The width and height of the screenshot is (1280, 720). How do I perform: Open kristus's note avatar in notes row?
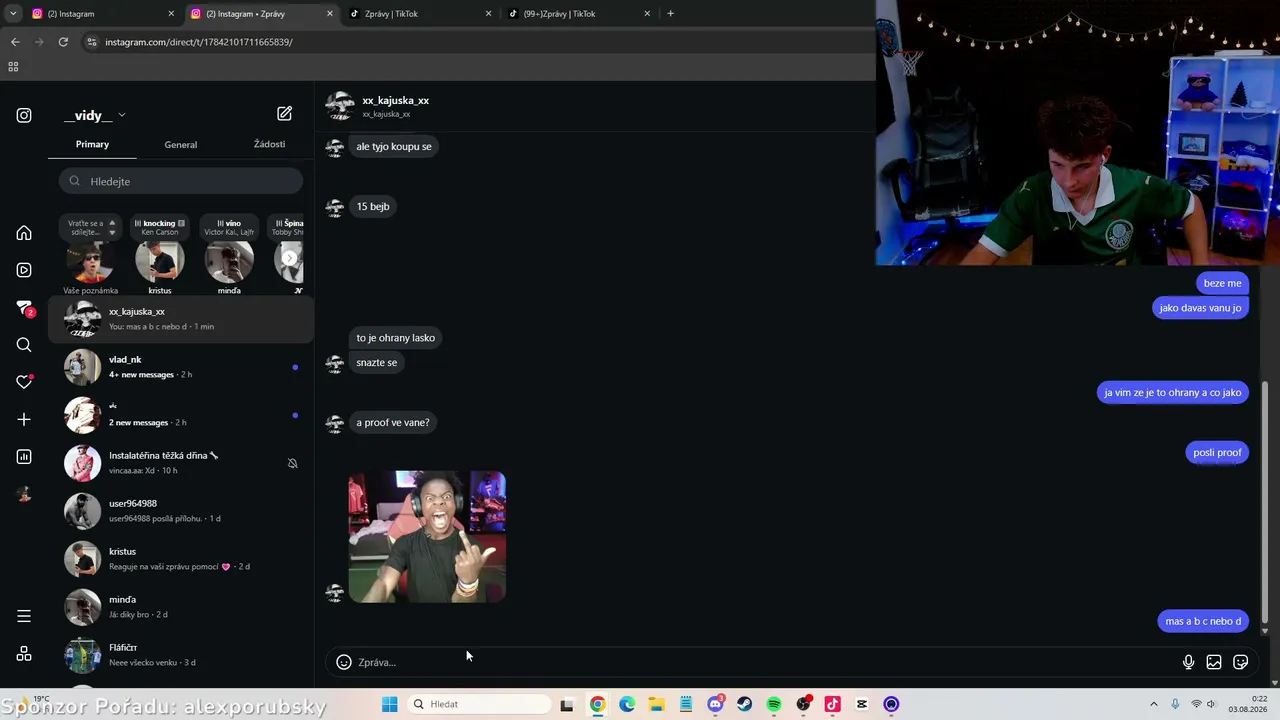pos(160,262)
